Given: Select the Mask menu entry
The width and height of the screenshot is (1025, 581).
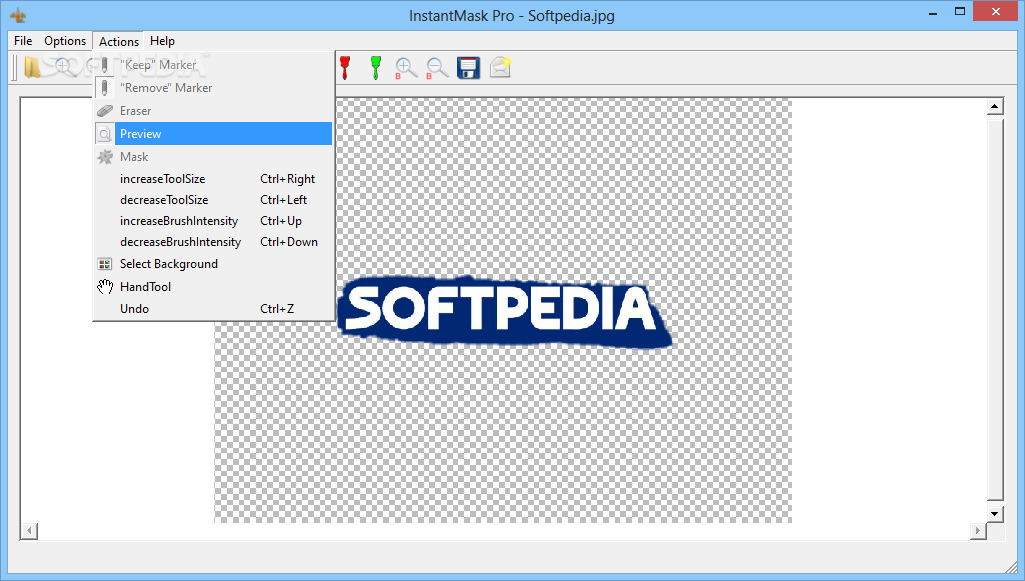Looking at the screenshot, I should pos(214,157).
